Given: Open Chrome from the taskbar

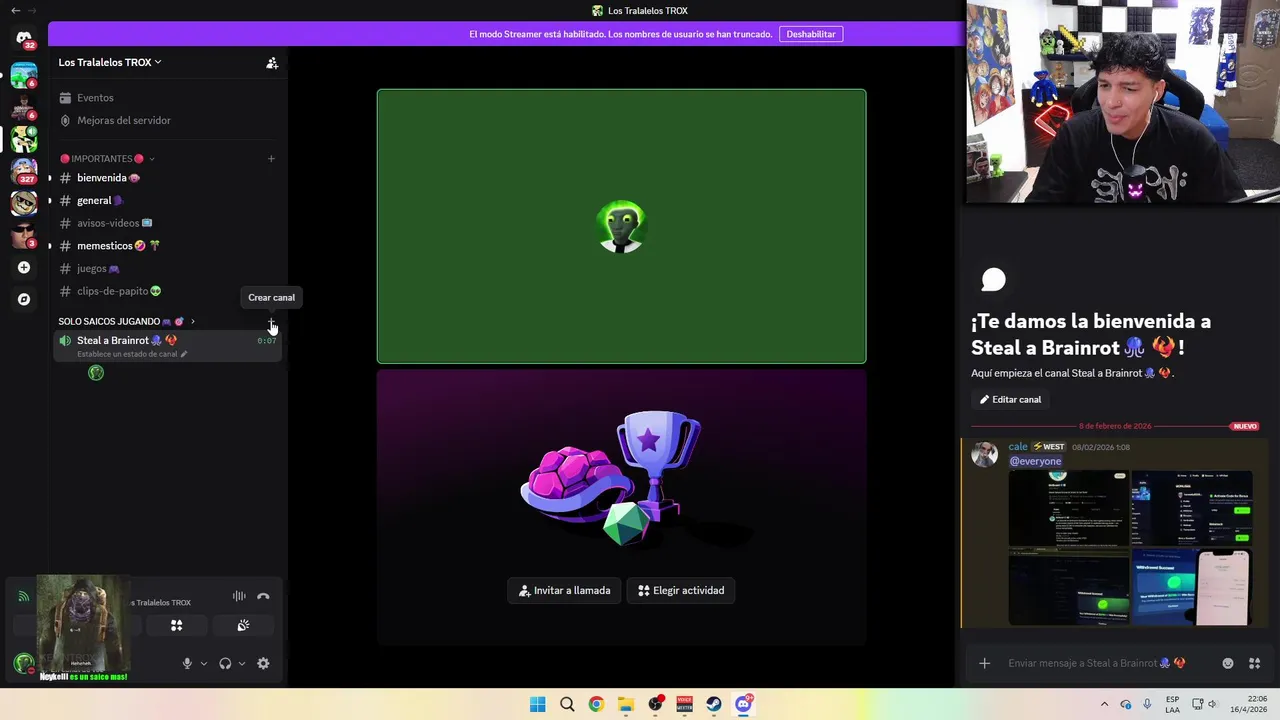Looking at the screenshot, I should coord(596,704).
